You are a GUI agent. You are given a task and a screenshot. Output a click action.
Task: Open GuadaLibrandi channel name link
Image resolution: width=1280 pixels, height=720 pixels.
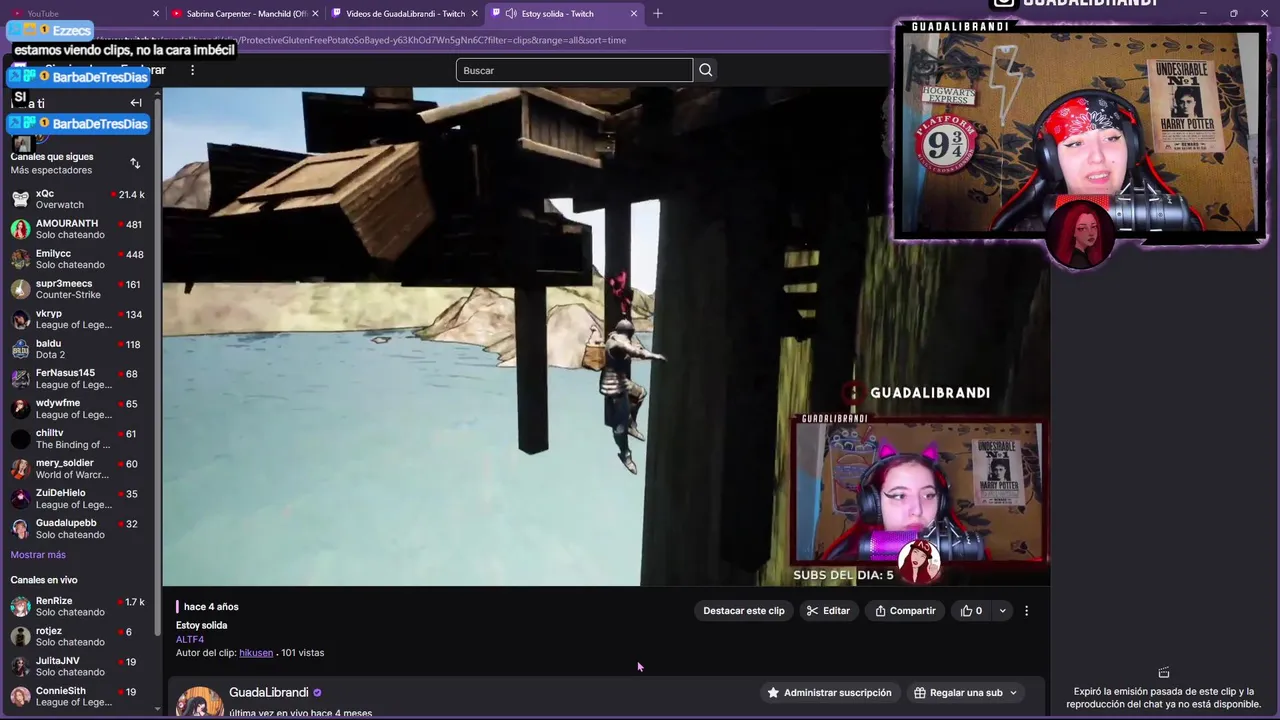[269, 693]
